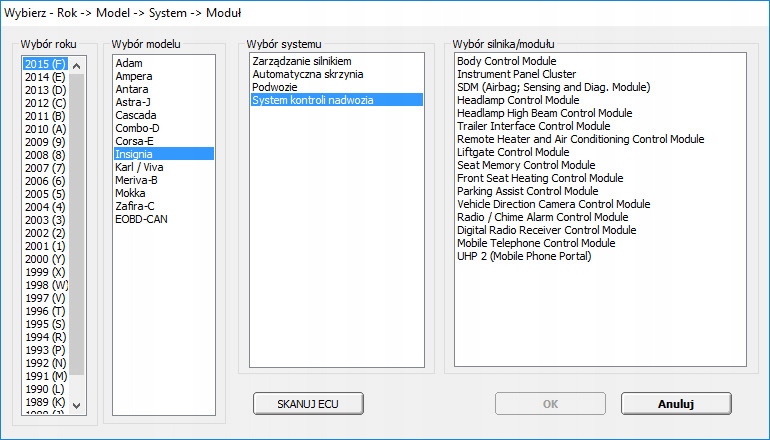Select Liftgate Control Module
Image resolution: width=770 pixels, height=440 pixels.
[x=512, y=152]
